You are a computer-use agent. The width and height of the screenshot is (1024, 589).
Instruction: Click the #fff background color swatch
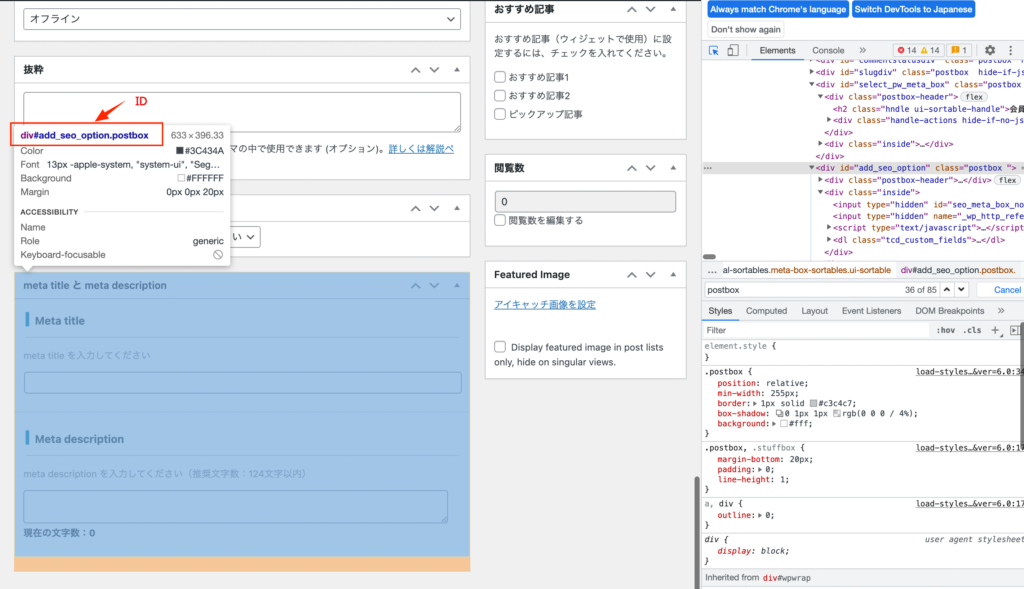[784, 424]
